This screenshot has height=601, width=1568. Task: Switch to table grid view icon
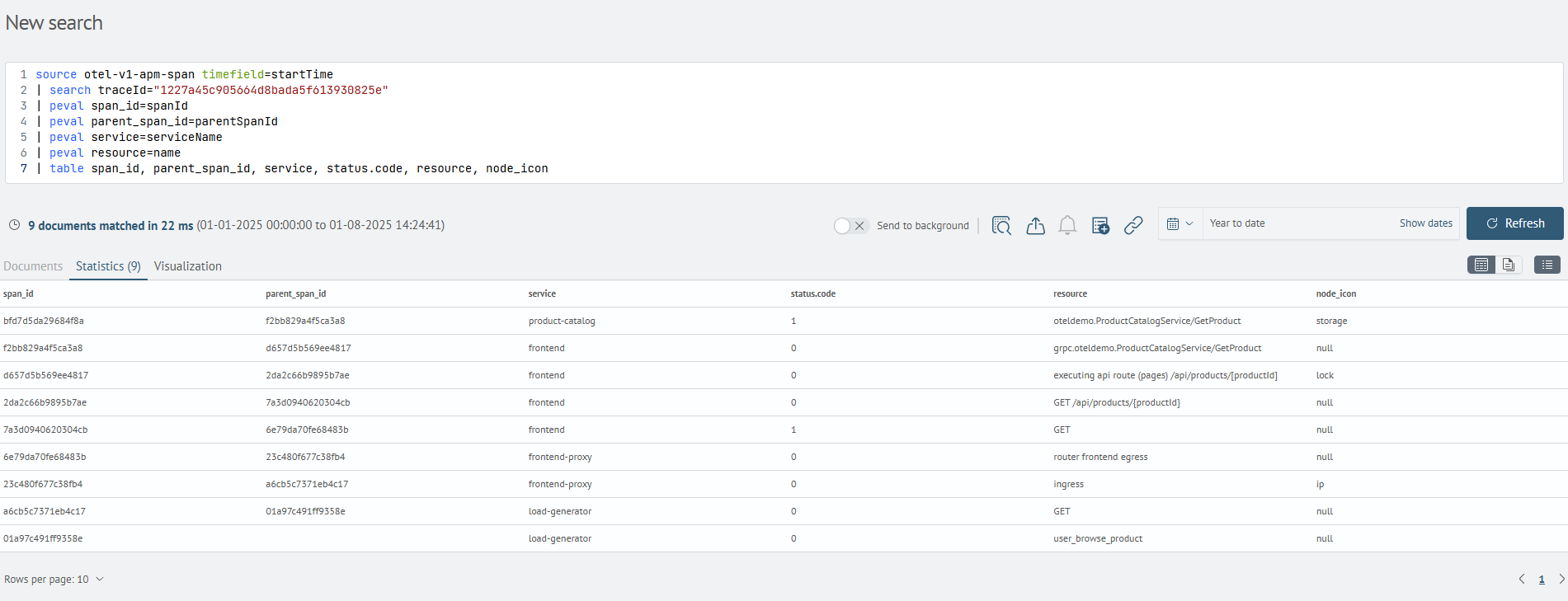click(x=1481, y=265)
